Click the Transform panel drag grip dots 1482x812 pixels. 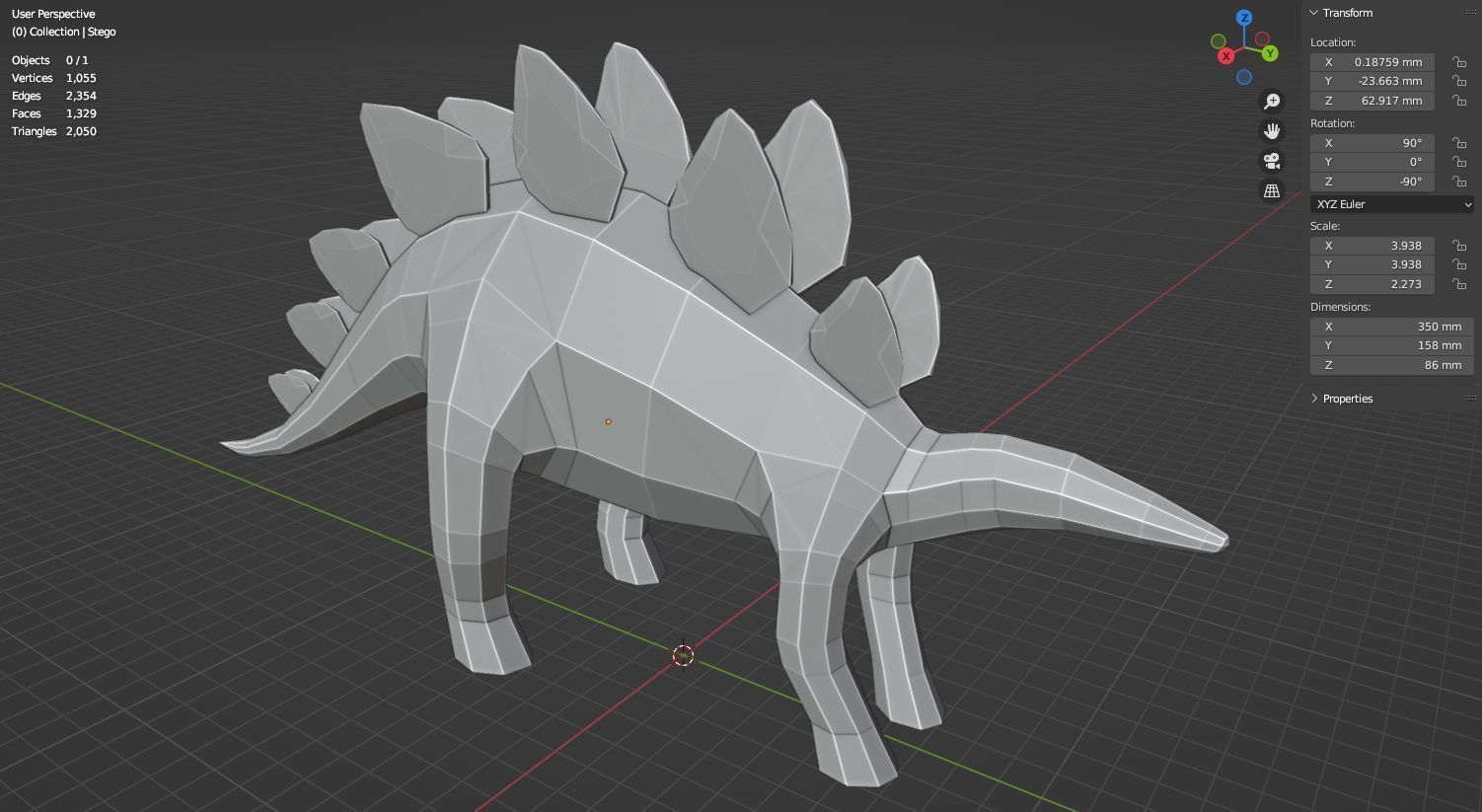[1471, 12]
